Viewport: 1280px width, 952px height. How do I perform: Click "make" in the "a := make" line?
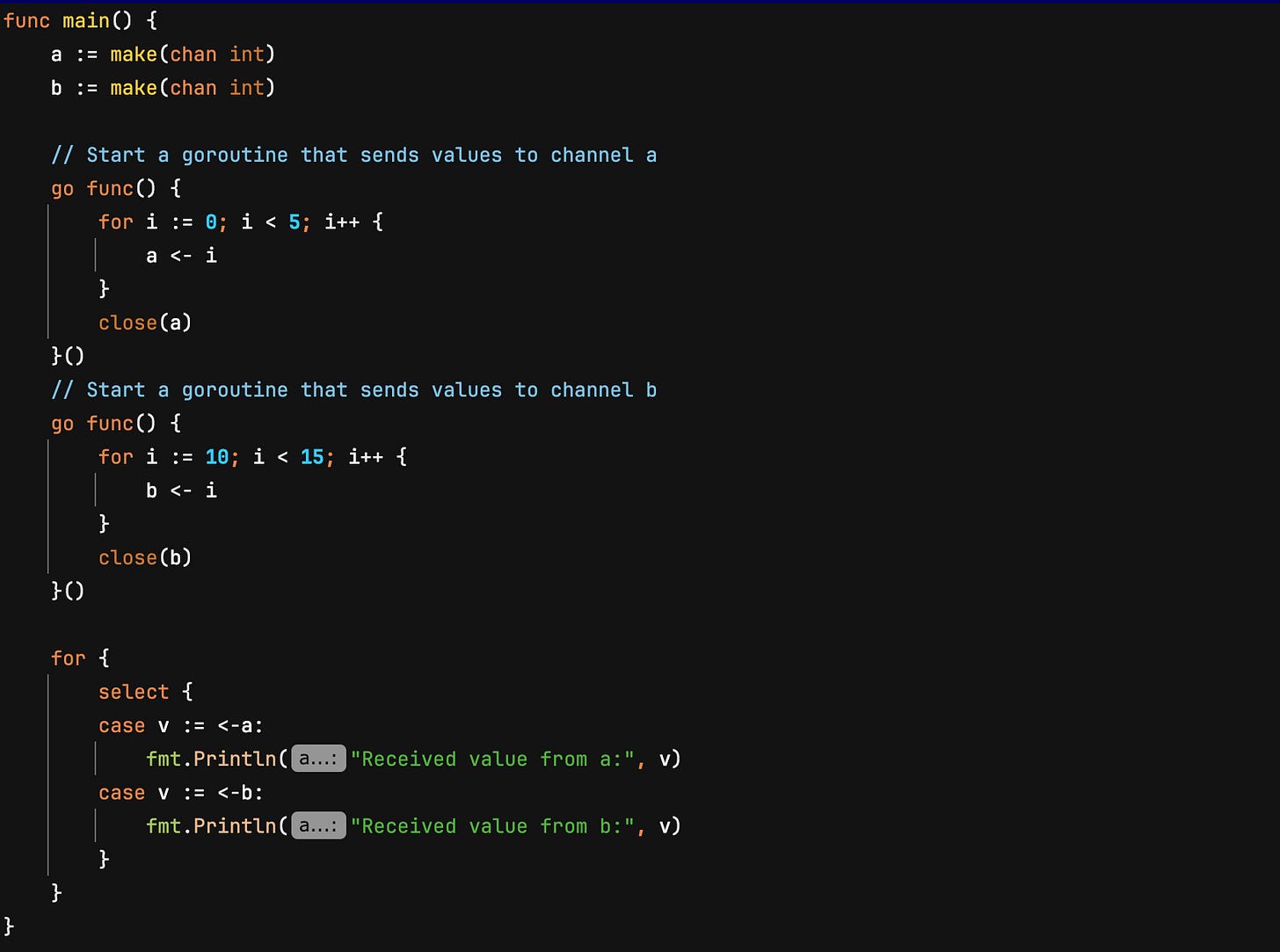coord(134,55)
